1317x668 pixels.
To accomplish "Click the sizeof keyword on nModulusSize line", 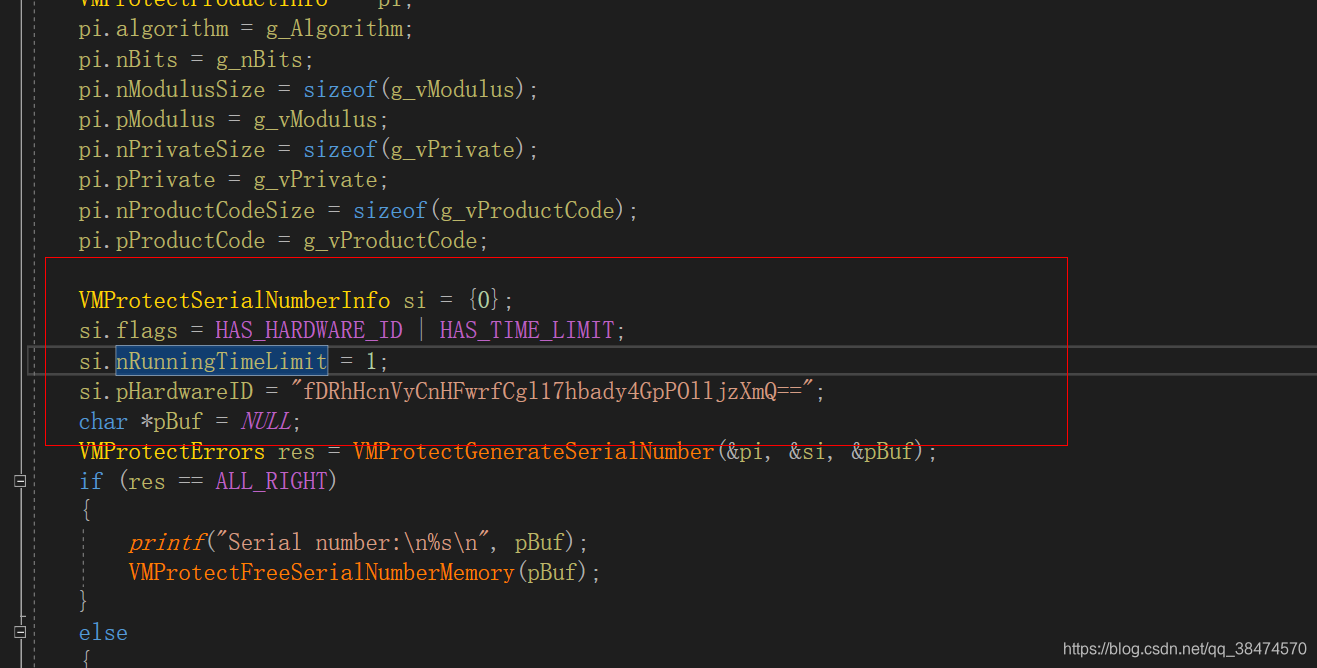I will click(339, 89).
